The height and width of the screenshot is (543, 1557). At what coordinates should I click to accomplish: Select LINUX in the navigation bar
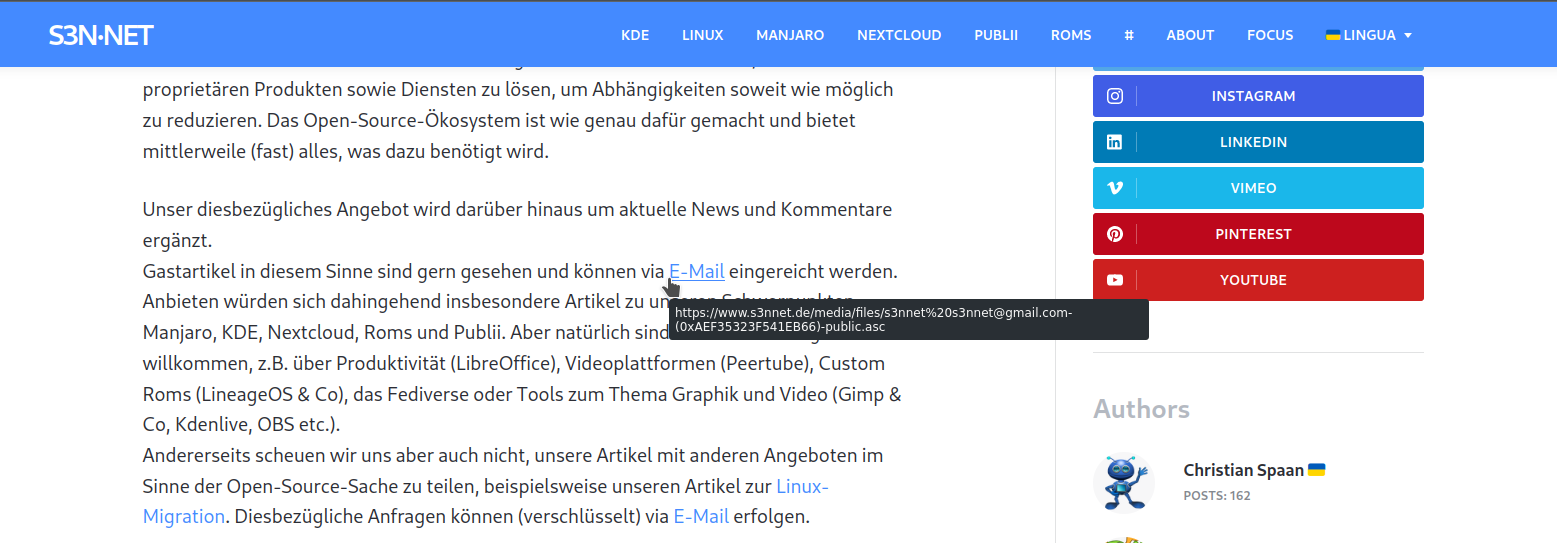coord(702,35)
